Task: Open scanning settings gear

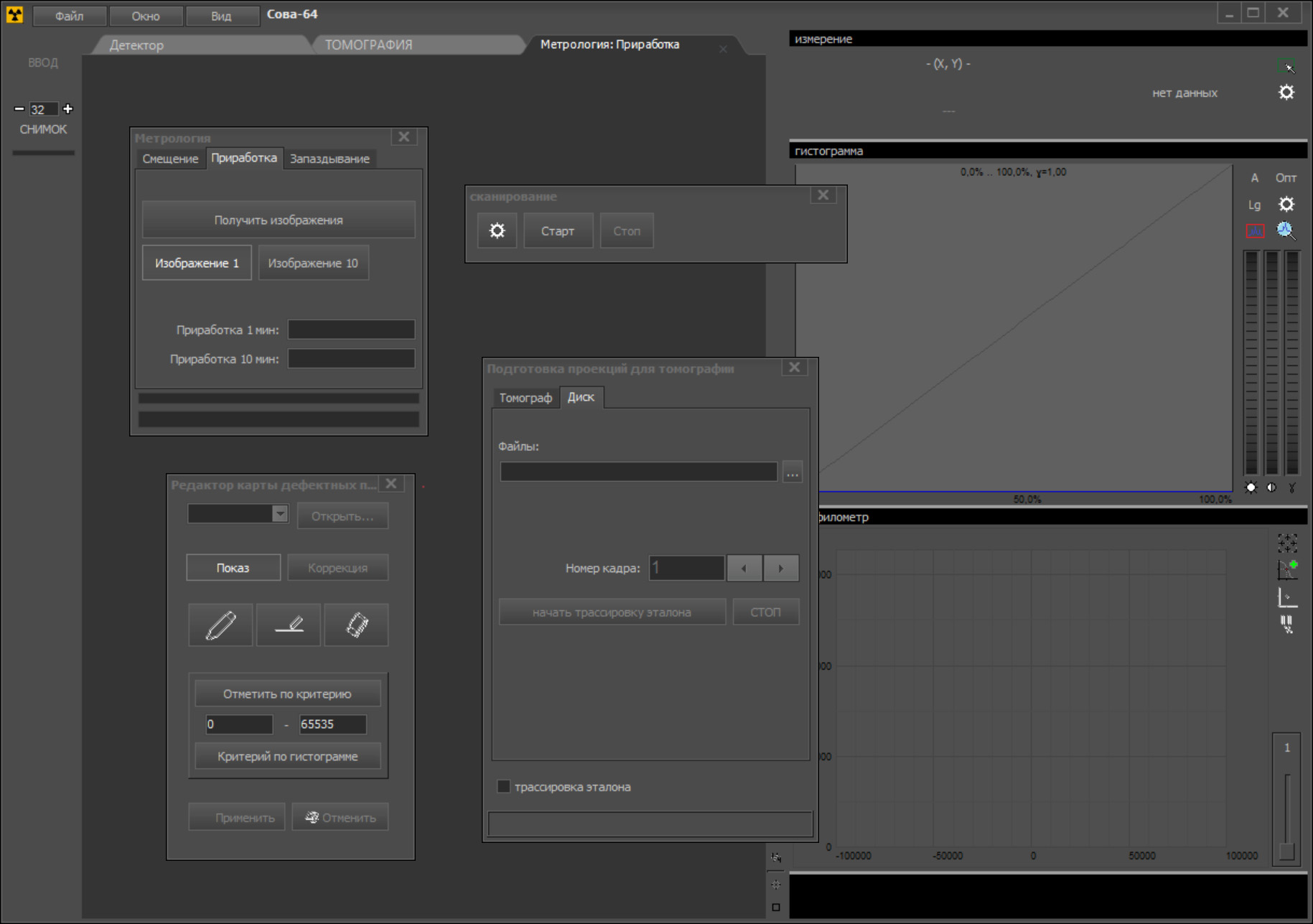Action: [497, 231]
